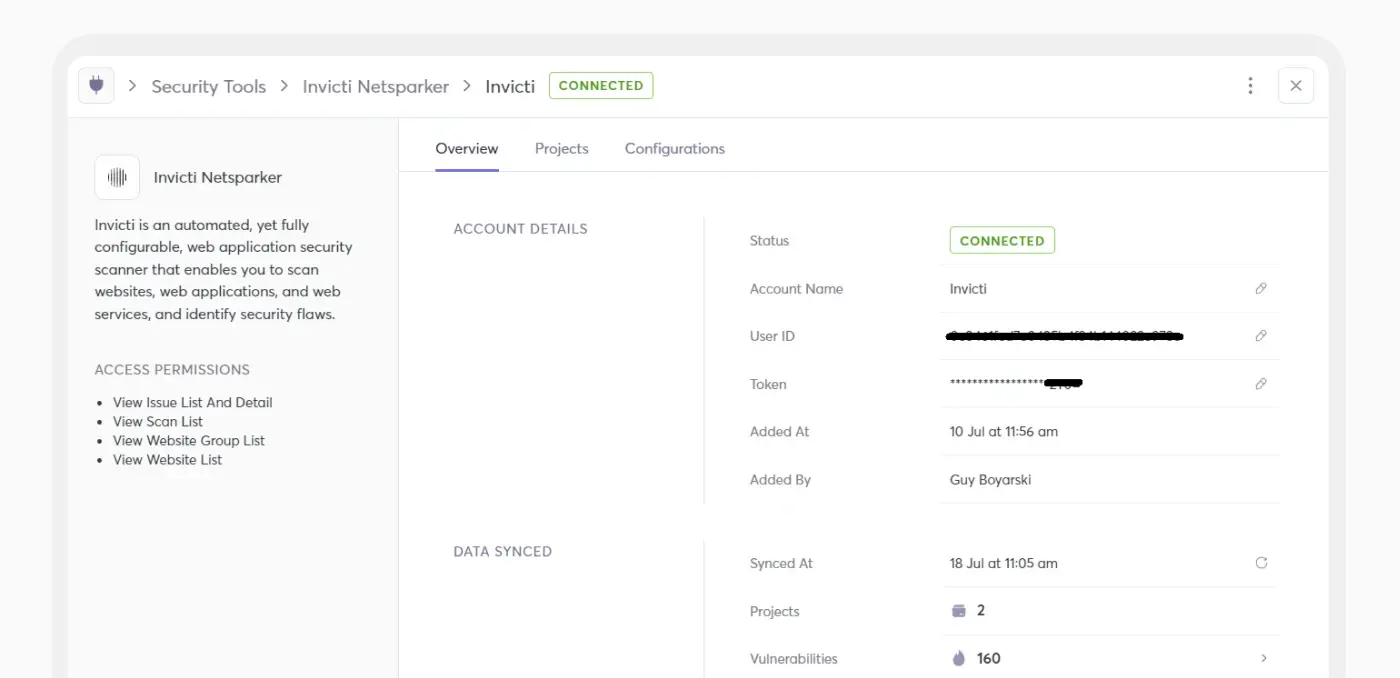
Task: Click the ACCESS PERMISSIONS heading
Action: click(x=172, y=370)
